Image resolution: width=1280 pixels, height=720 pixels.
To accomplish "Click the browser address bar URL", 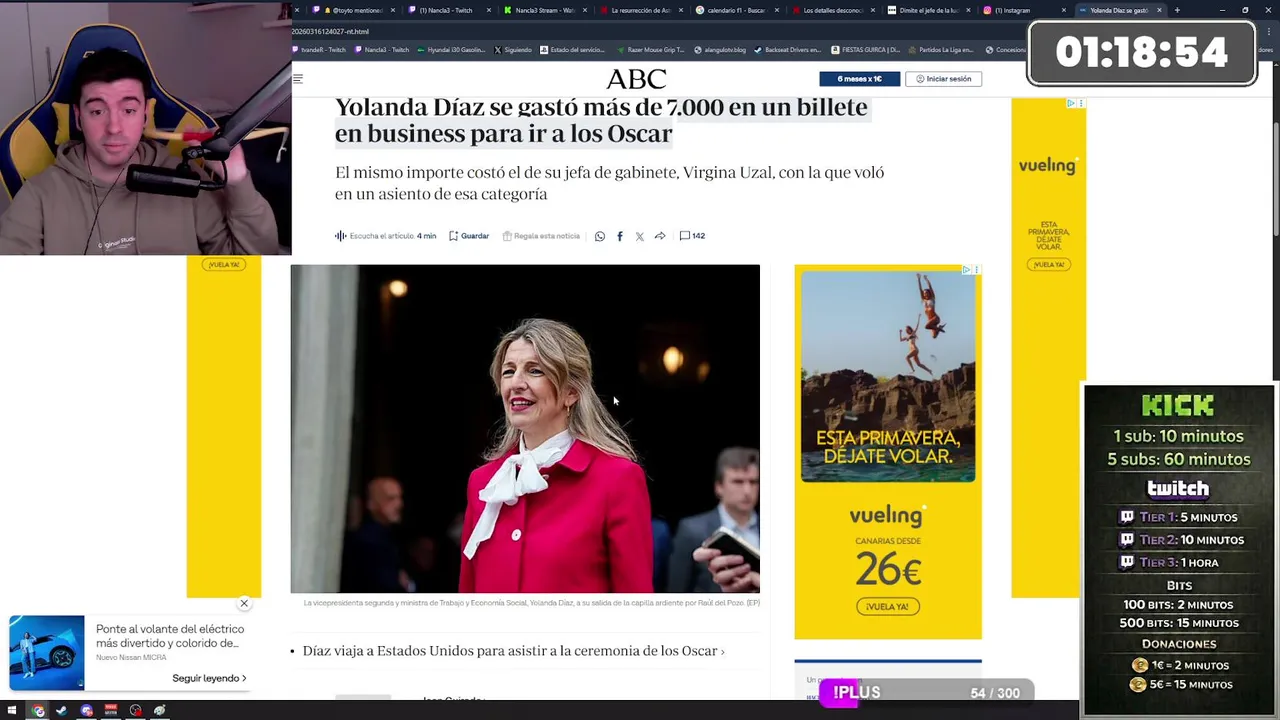I will point(330,32).
